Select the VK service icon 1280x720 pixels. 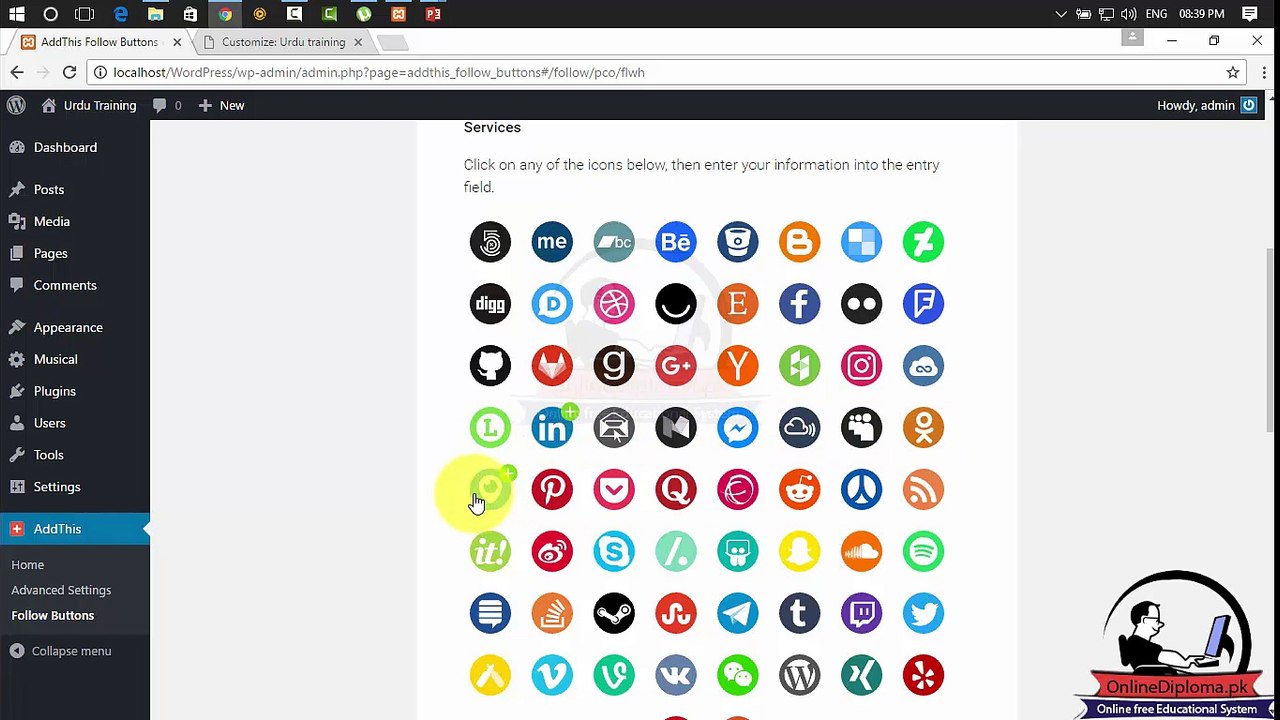676,676
